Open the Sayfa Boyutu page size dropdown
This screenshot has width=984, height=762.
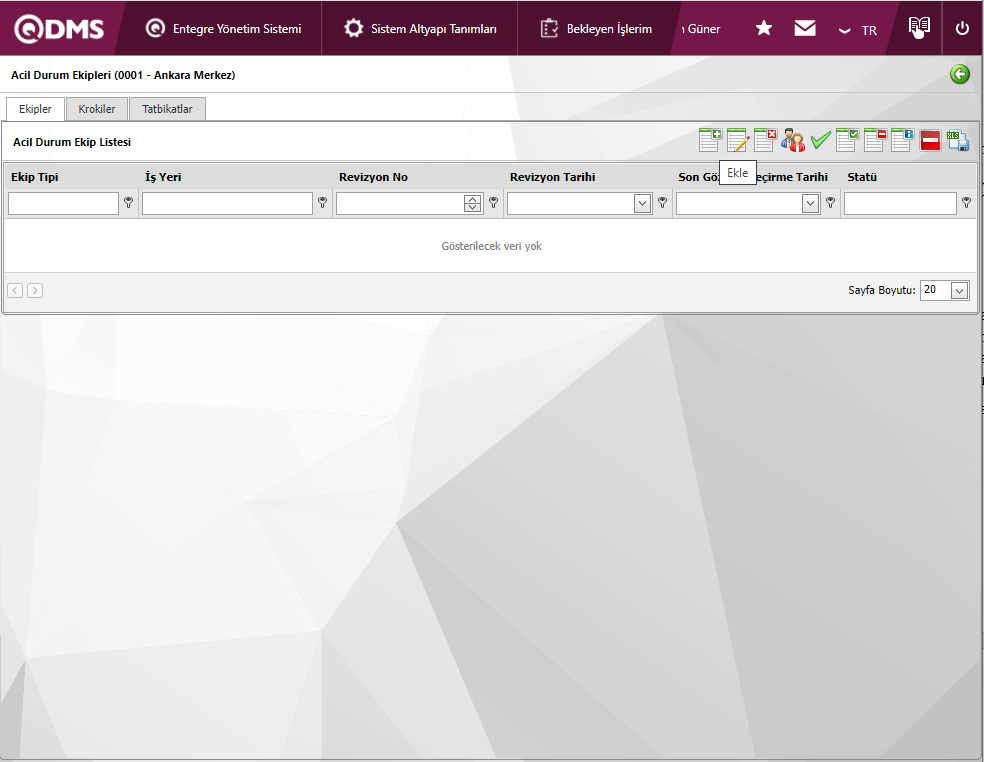point(959,290)
